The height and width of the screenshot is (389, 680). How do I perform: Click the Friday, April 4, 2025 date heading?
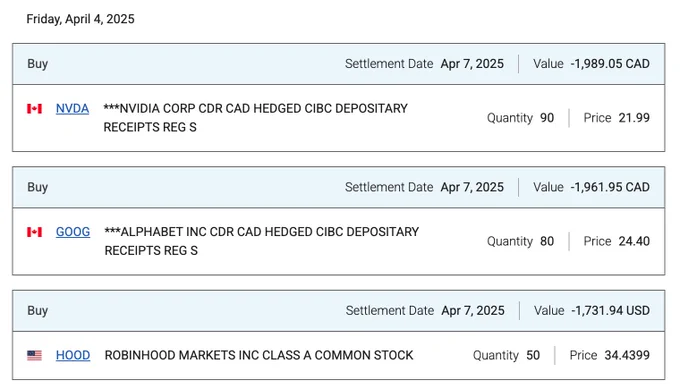coord(80,19)
